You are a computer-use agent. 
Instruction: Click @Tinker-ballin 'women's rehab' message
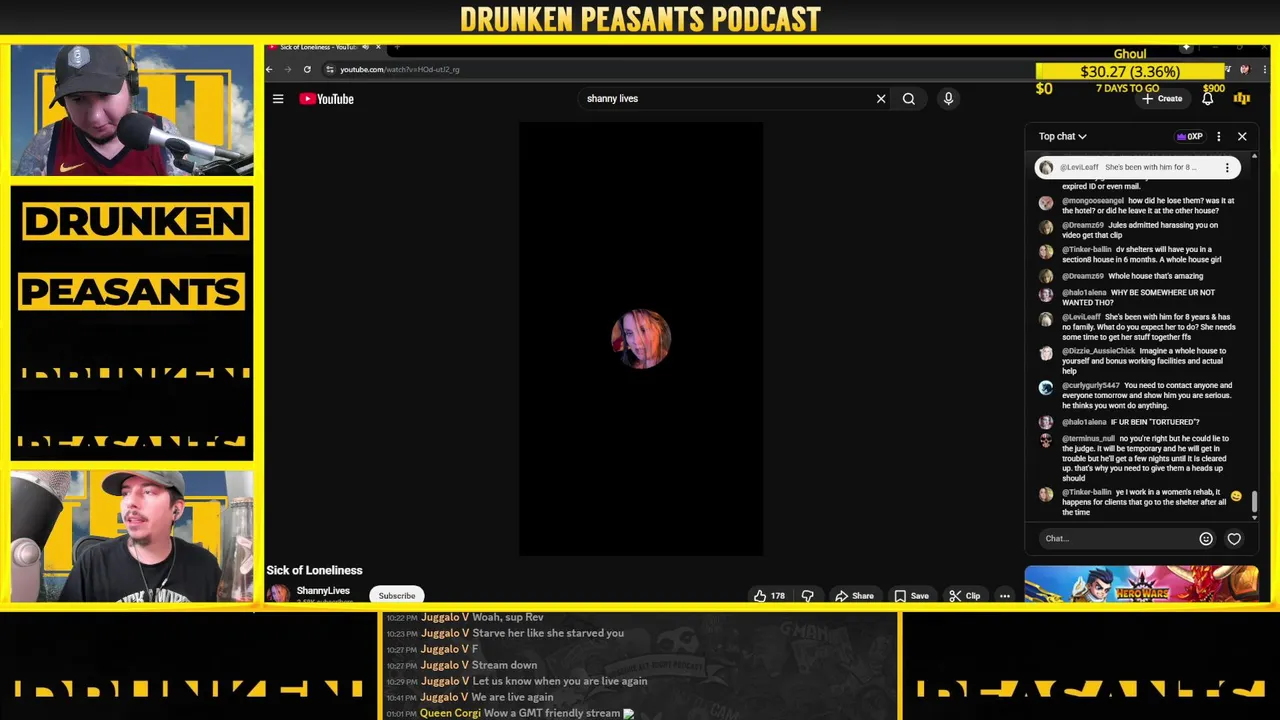pos(1139,502)
